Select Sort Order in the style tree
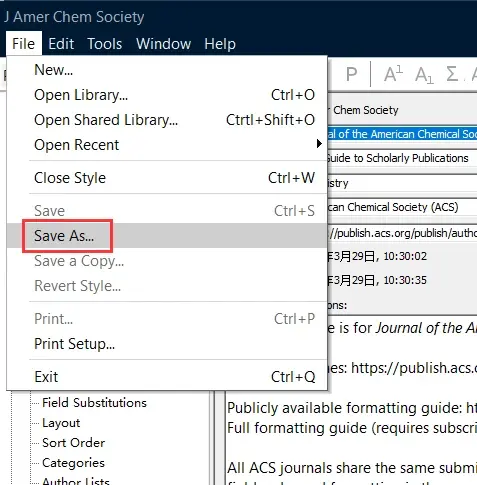 73,443
